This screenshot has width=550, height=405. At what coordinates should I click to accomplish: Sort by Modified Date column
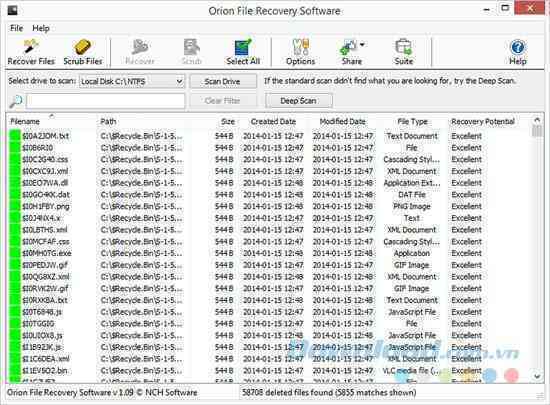[x=342, y=122]
